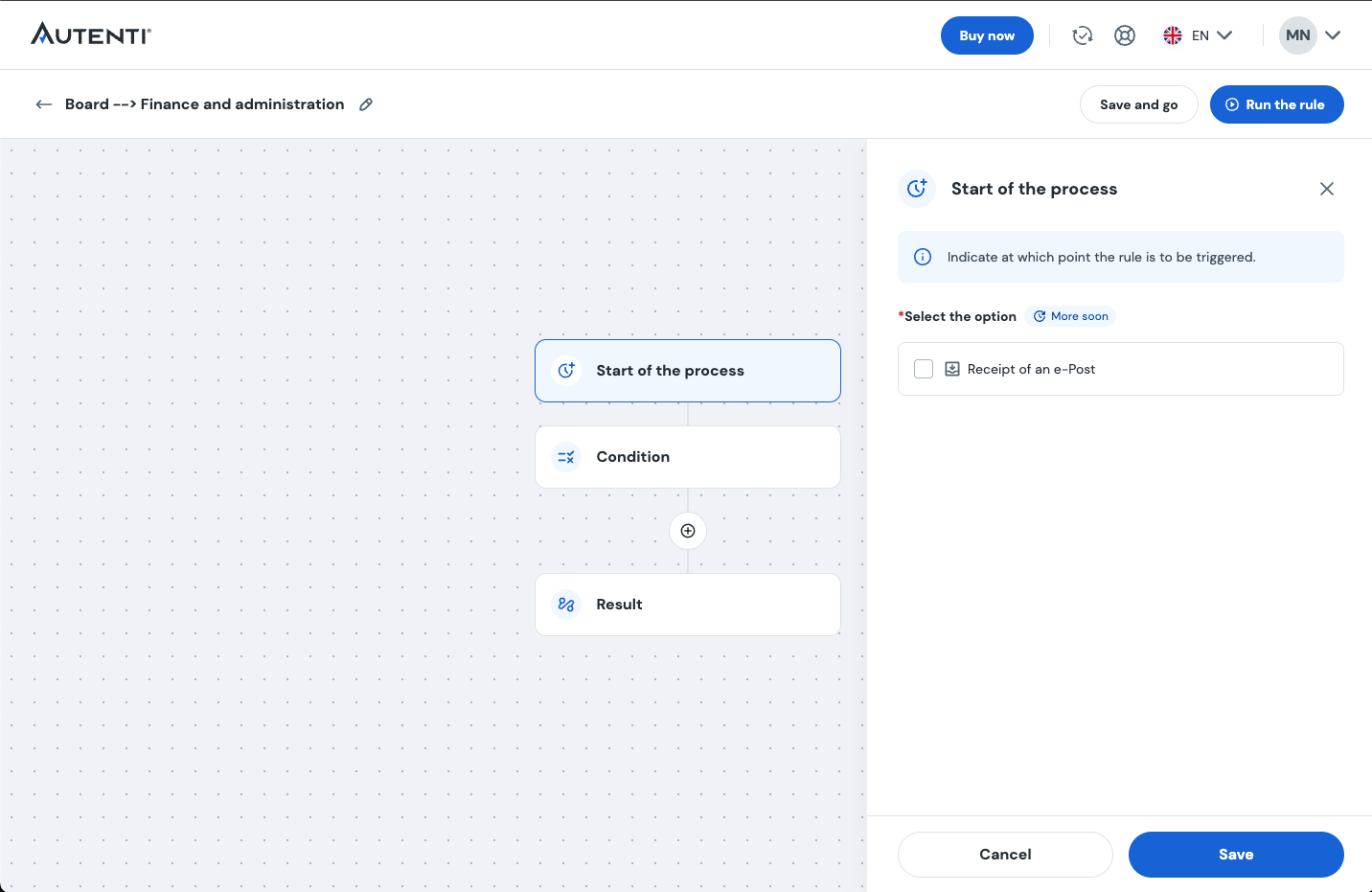
Task: Open the activity history clock icon
Action: [1083, 35]
